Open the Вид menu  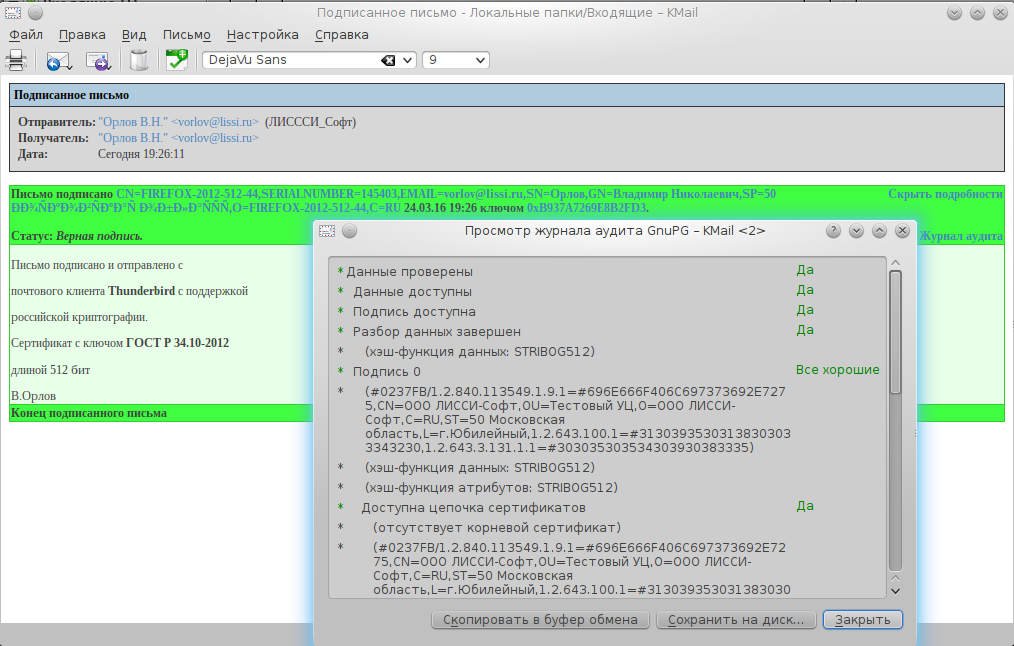pos(134,35)
